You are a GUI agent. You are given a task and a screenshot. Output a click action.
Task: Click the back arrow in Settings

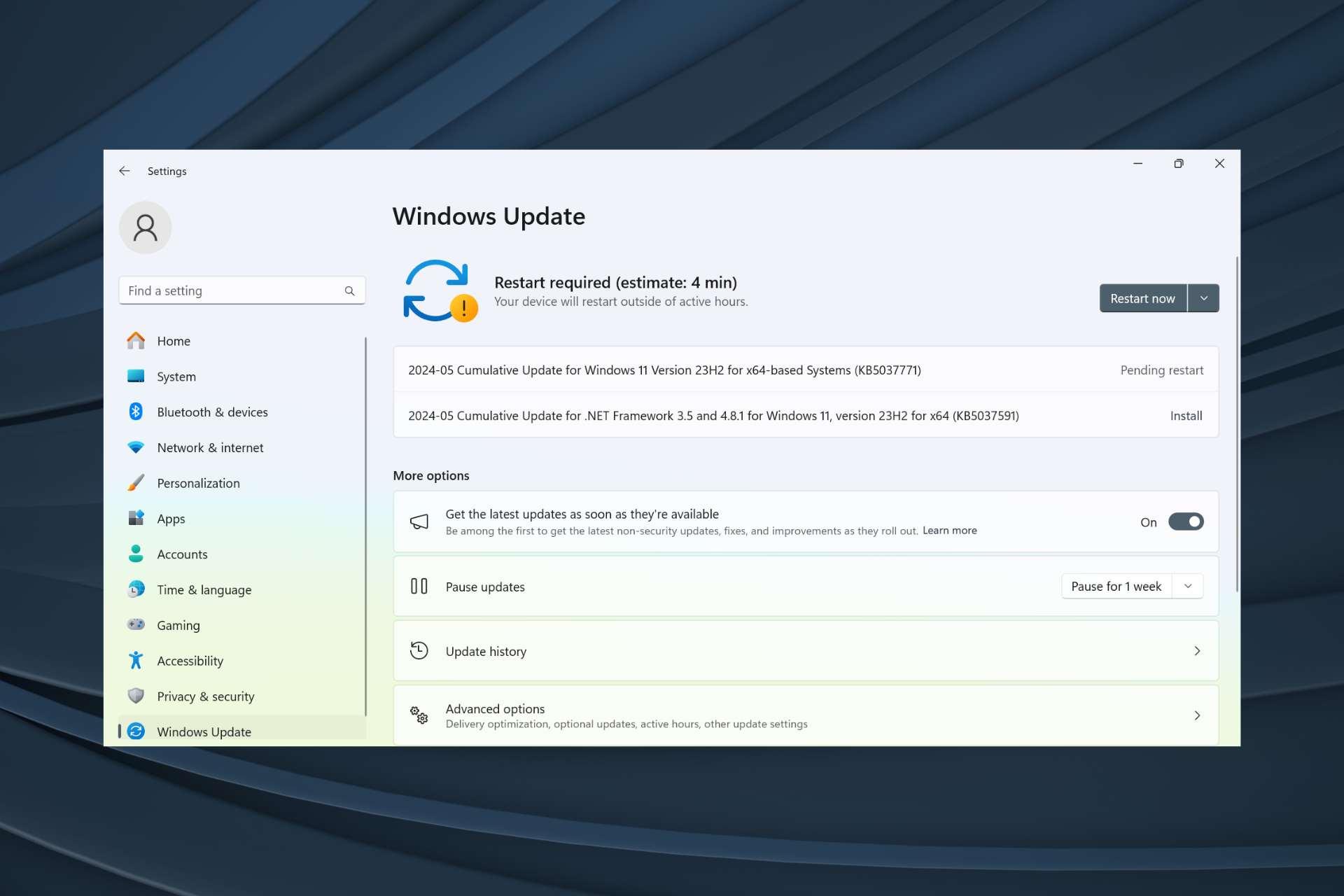125,171
